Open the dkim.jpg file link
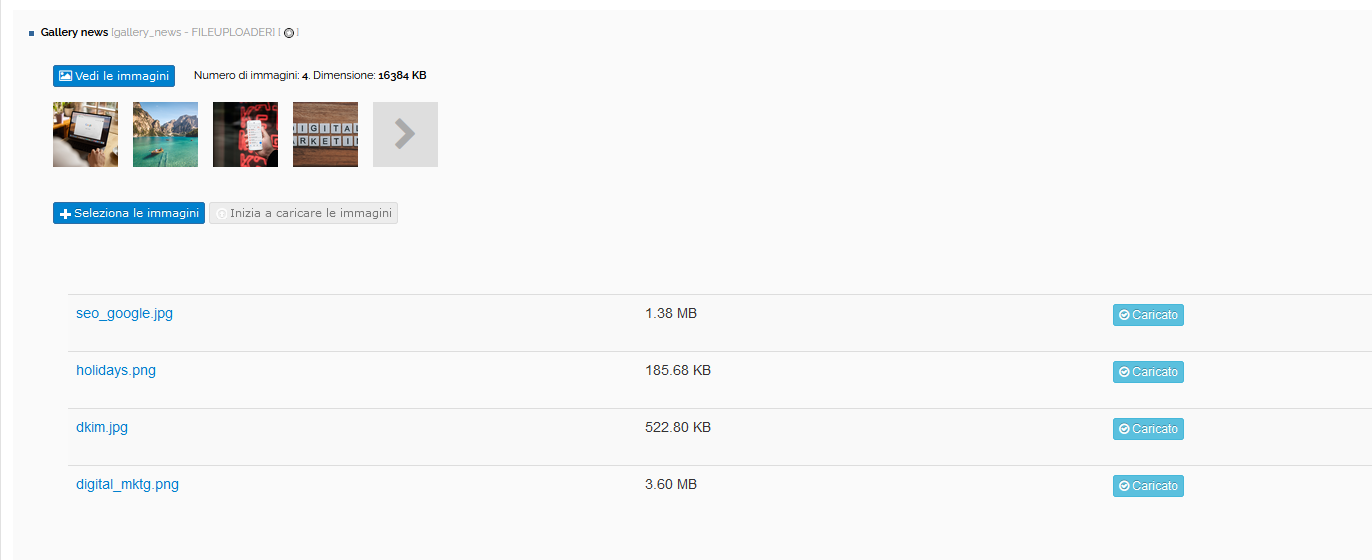Viewport: 1372px width, 560px height. pyautogui.click(x=102, y=427)
